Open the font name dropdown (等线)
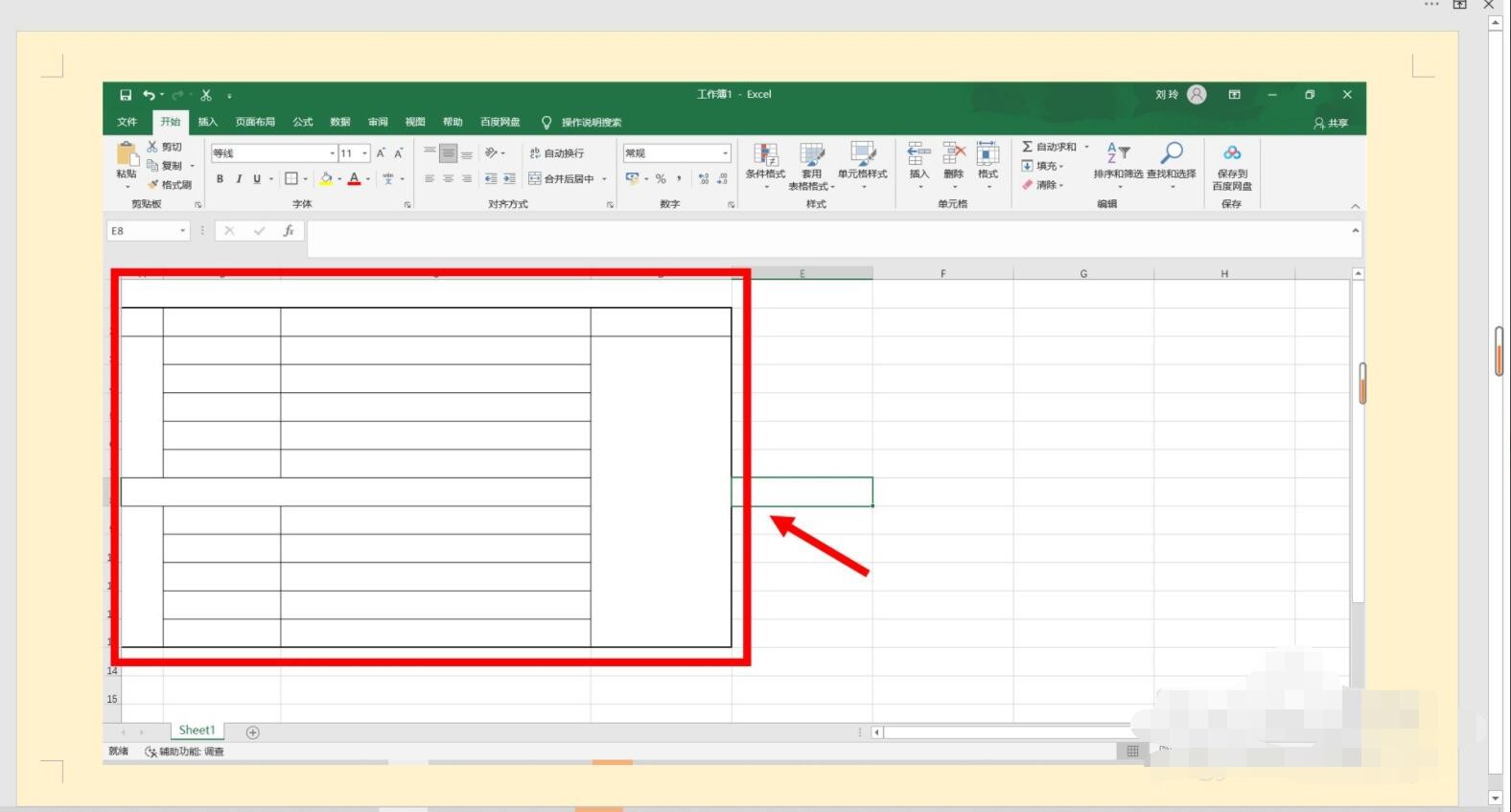 pos(333,153)
